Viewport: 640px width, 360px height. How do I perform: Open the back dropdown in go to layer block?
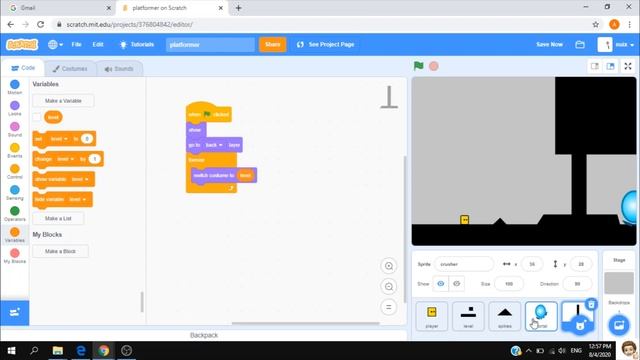pyautogui.click(x=214, y=145)
